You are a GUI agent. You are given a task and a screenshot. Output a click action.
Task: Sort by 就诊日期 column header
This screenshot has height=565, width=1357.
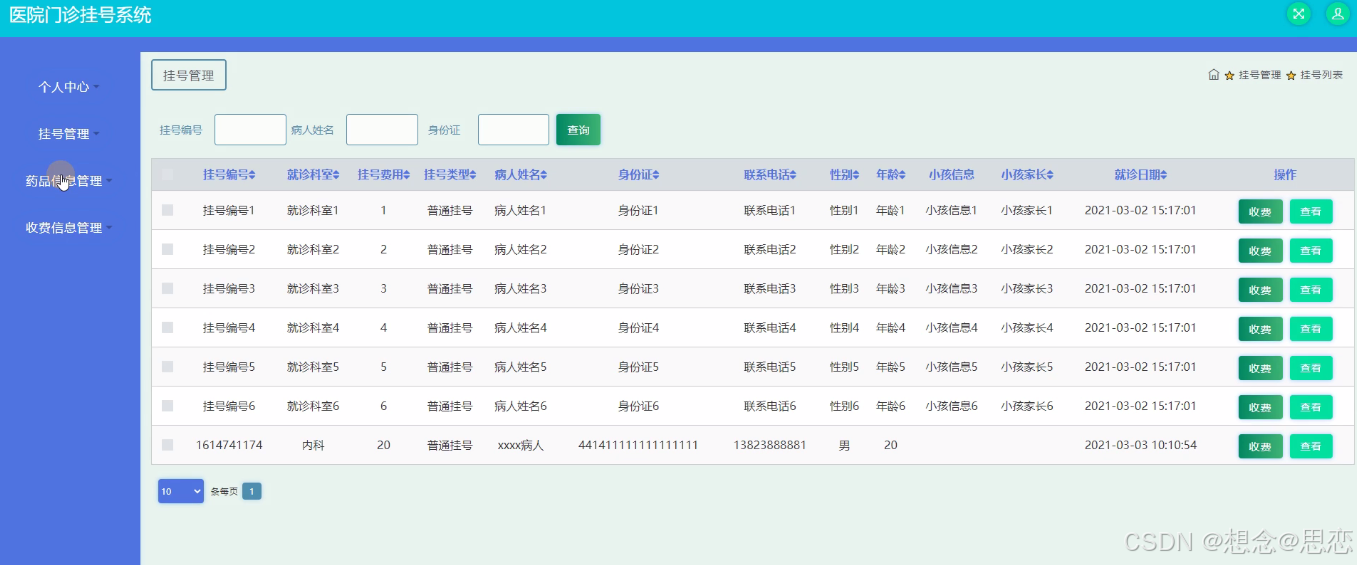coord(1141,175)
